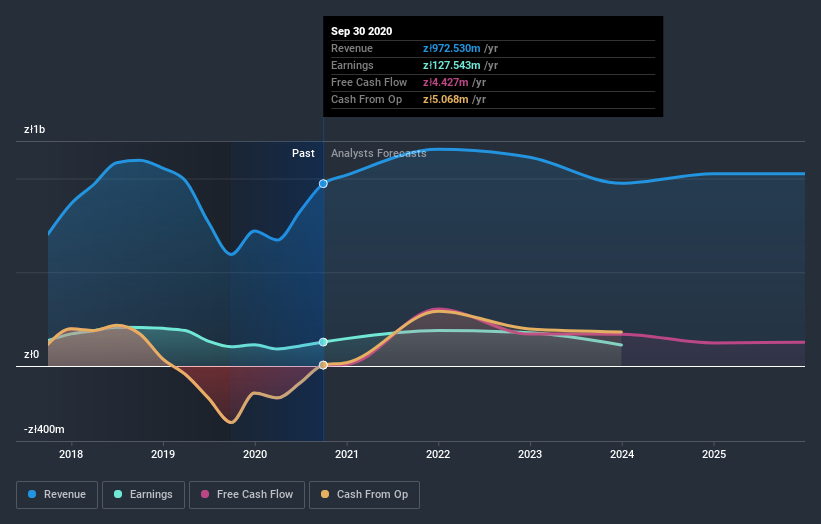Select the 2019 x-axis label
Screen dimensions: 821x524
163,454
